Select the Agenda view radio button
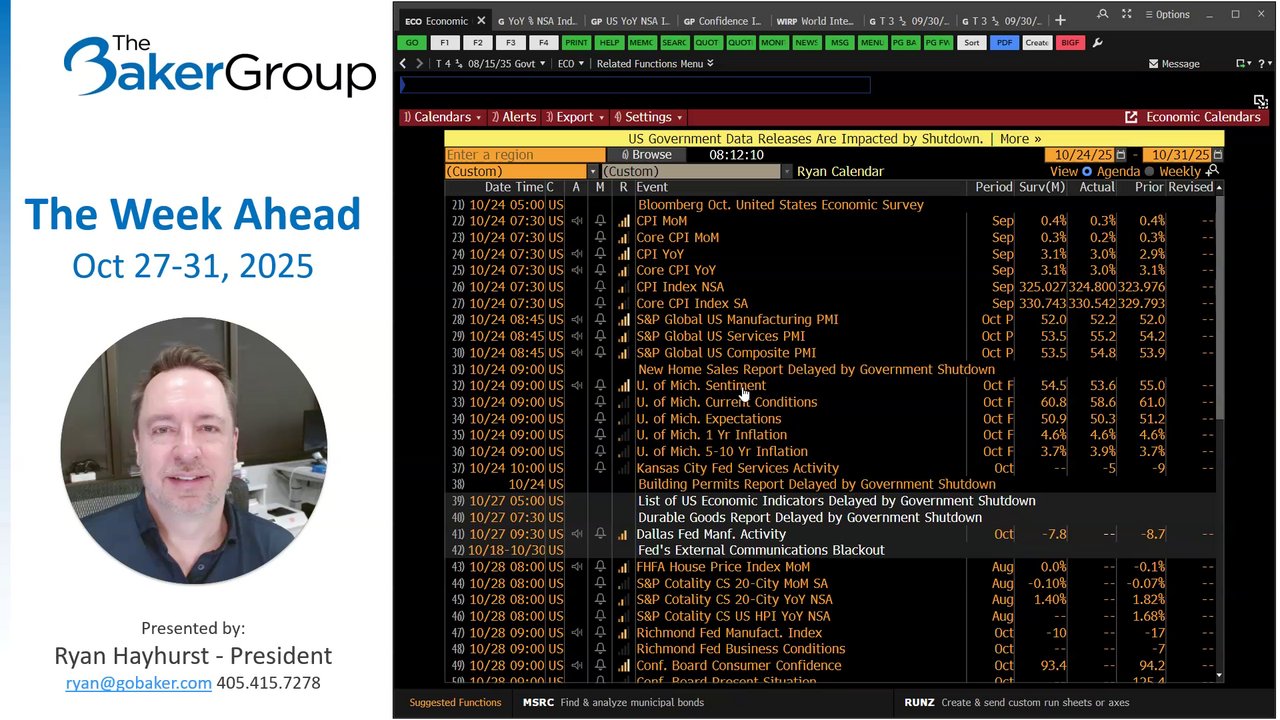 pyautogui.click(x=1087, y=172)
